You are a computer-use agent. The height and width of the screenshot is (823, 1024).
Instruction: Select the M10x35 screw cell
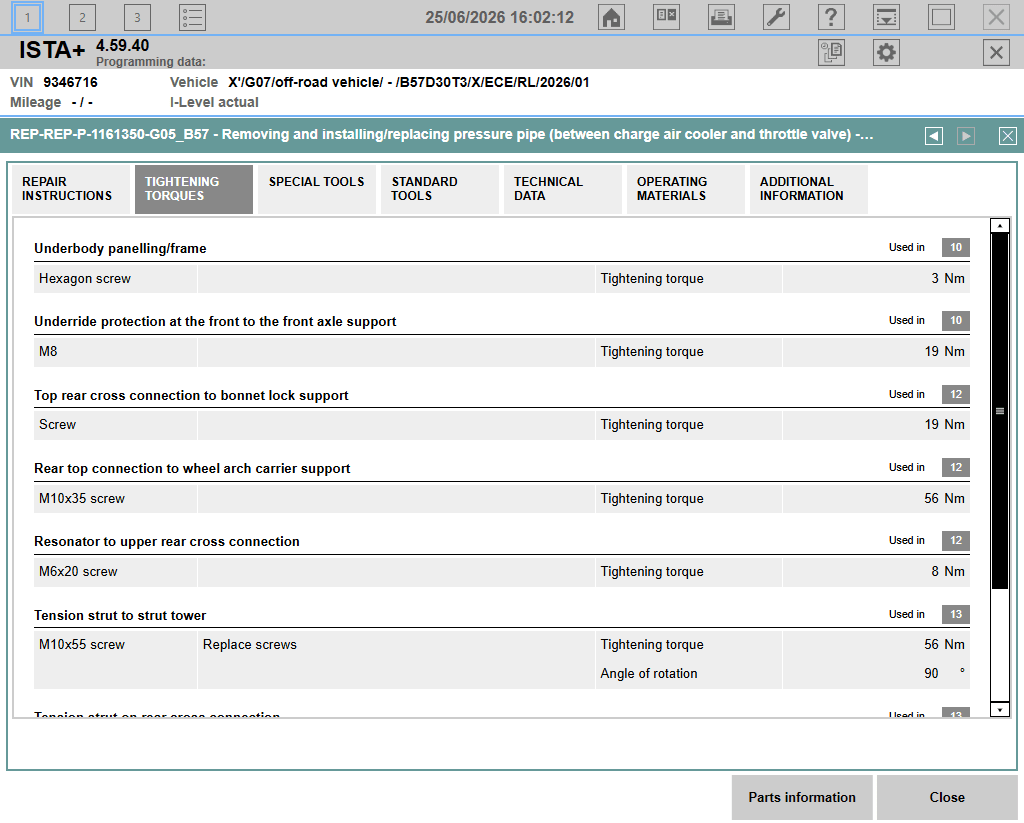pyautogui.click(x=115, y=499)
